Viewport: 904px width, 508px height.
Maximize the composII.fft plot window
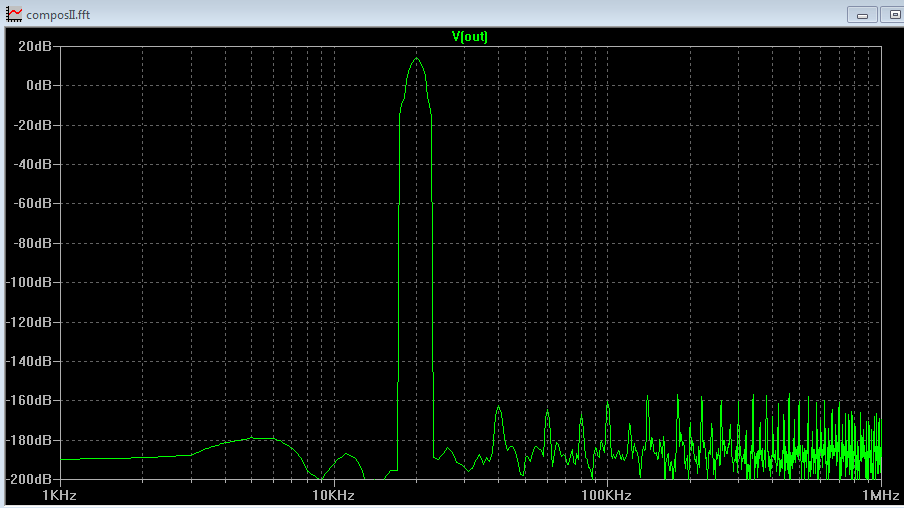[892, 15]
